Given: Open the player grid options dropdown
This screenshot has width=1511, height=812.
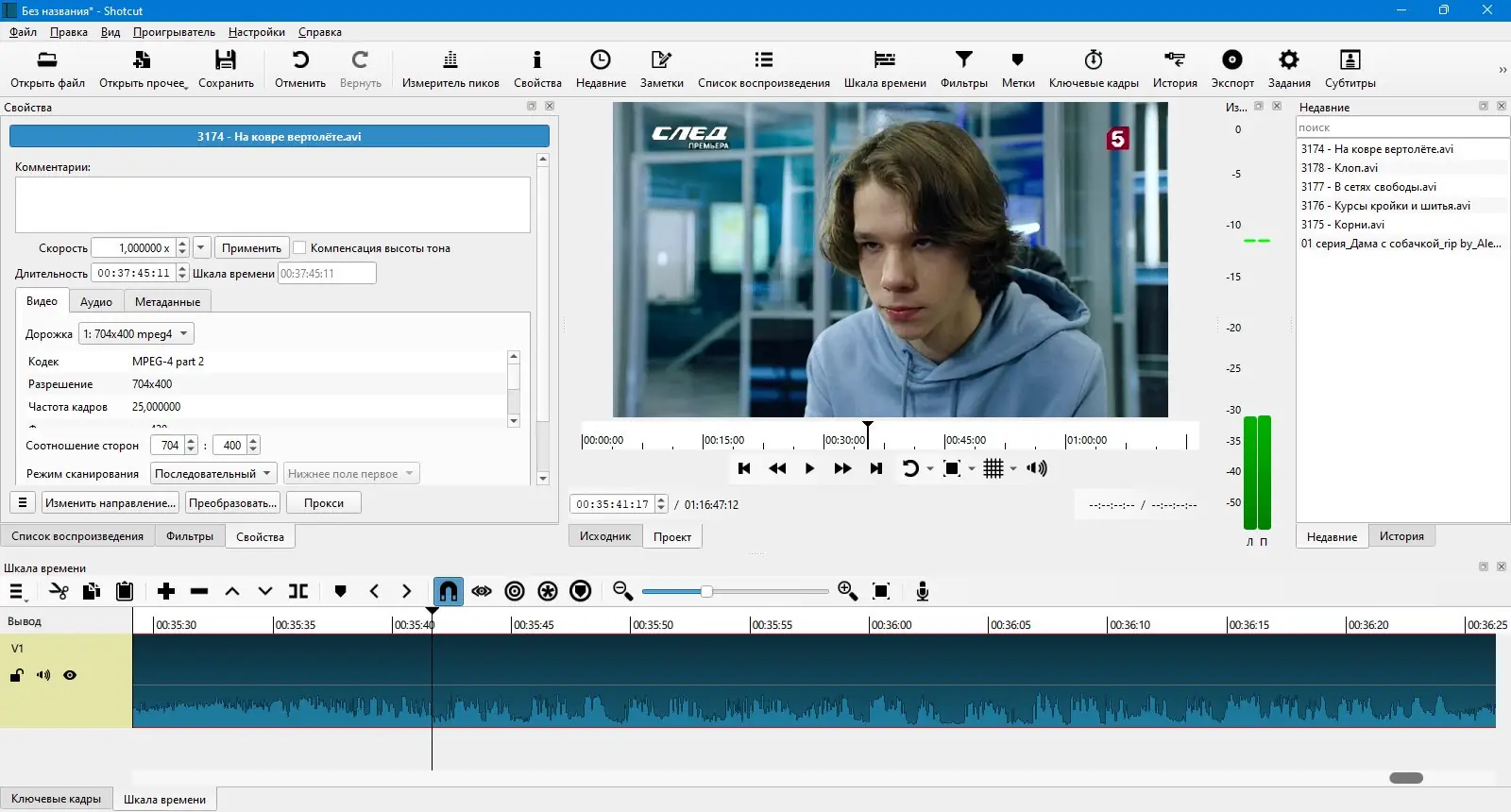Looking at the screenshot, I should 1013,468.
